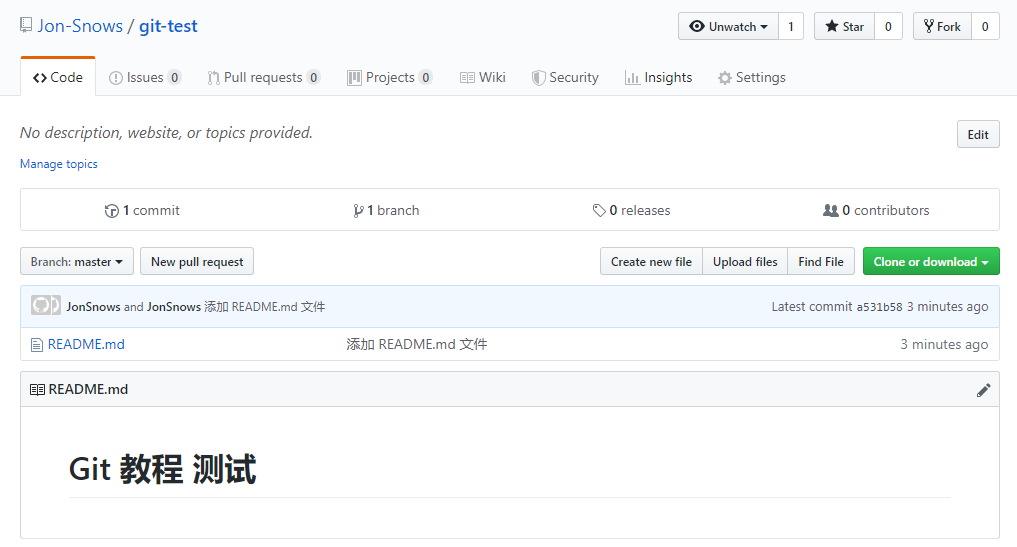Image resolution: width=1017 pixels, height=547 pixels.
Task: Open the Insights tab
Action: (x=658, y=78)
